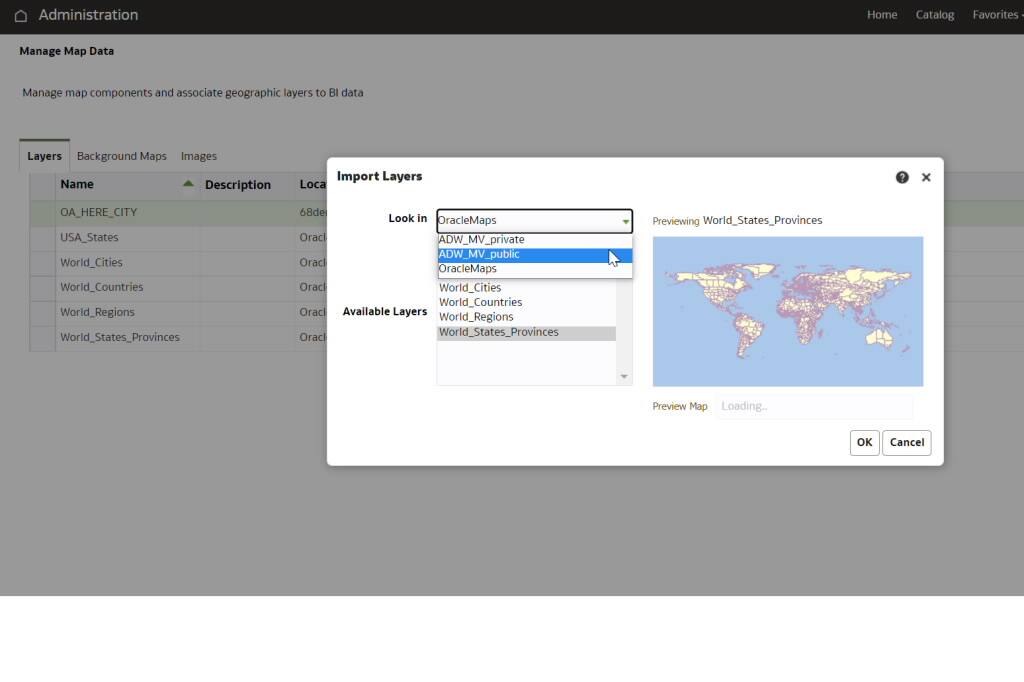Switch to the Background Maps tab
The height and width of the screenshot is (682, 1024).
[x=121, y=156]
